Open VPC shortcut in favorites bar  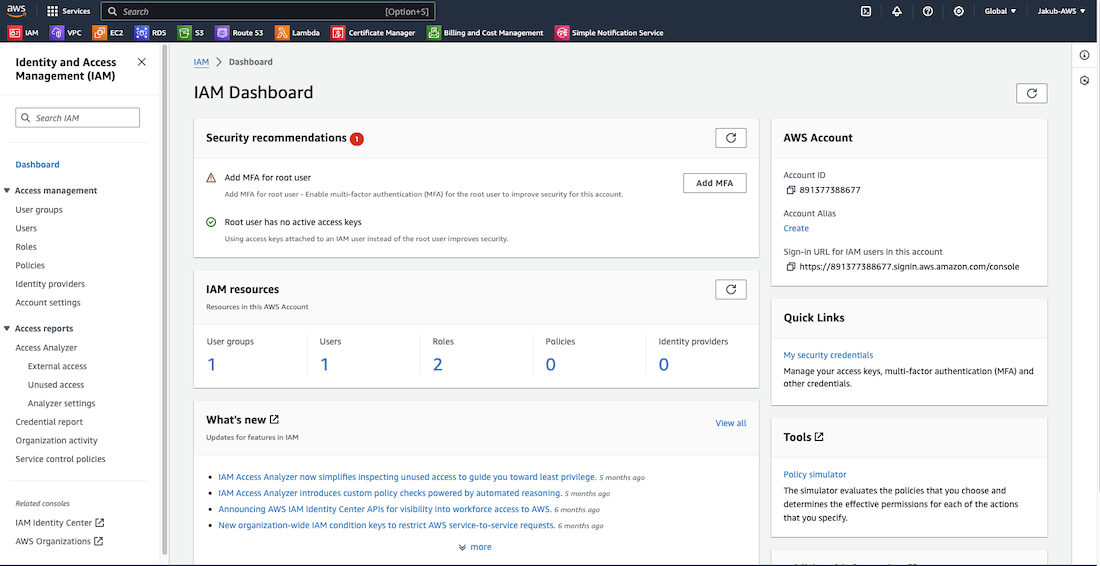[x=66, y=33]
